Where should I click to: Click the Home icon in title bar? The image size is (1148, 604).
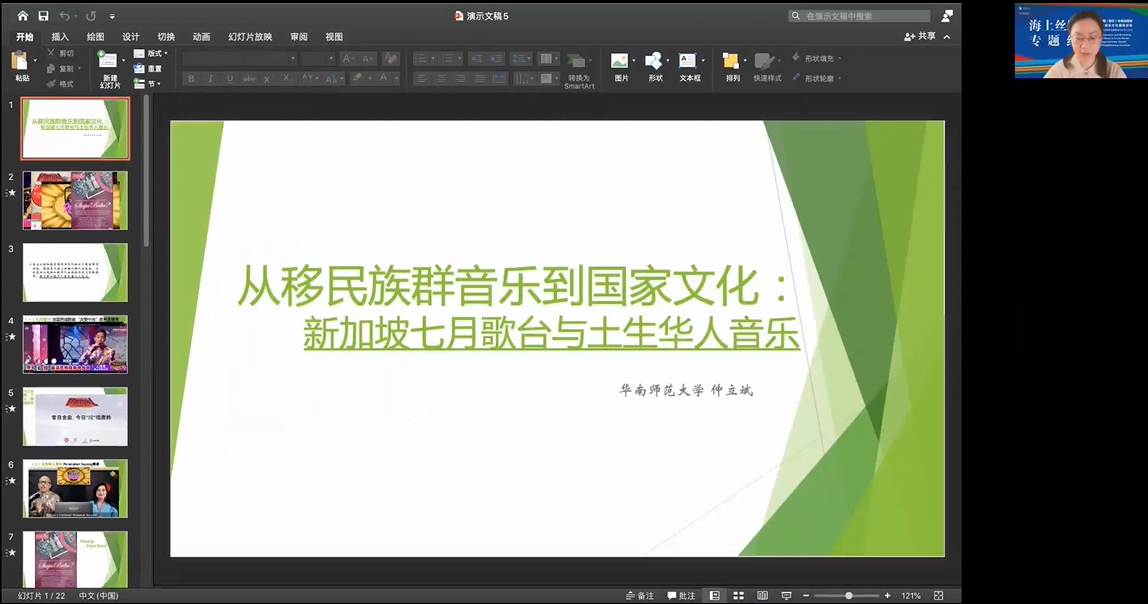23,16
